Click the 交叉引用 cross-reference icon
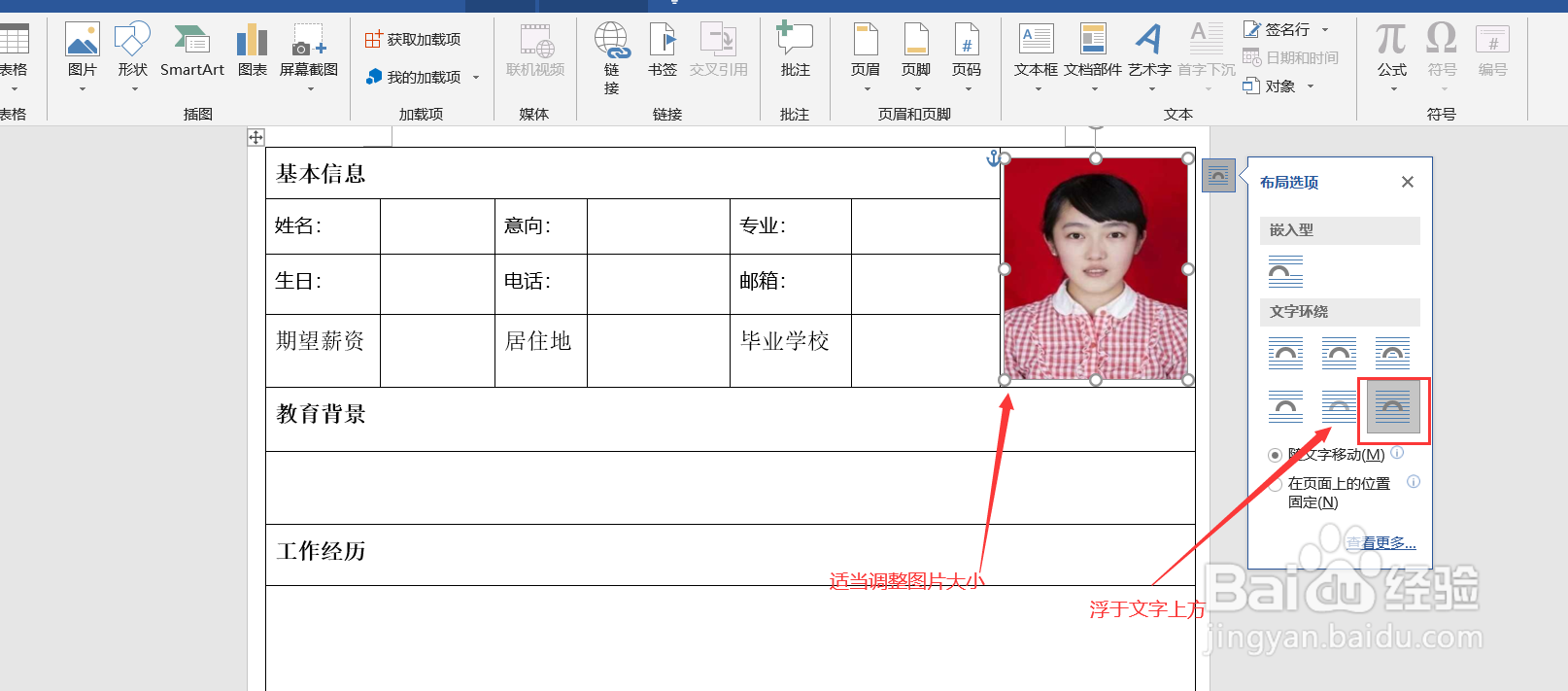Image resolution: width=1568 pixels, height=691 pixels. [719, 40]
